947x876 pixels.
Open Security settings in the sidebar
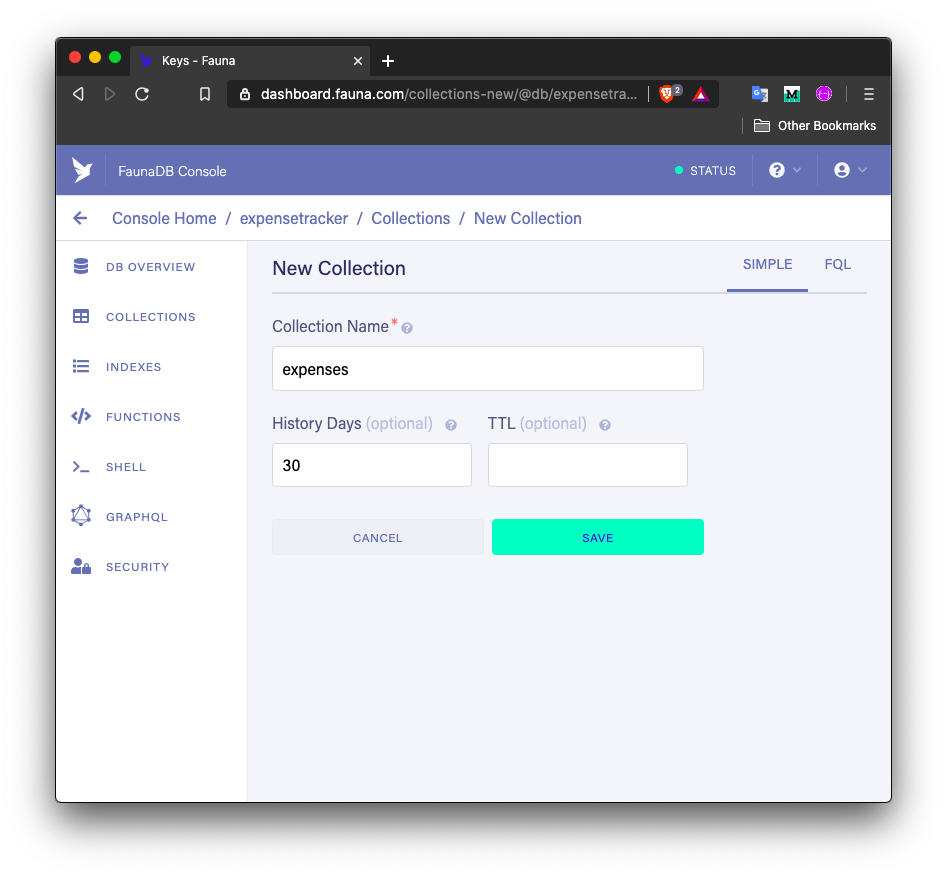pos(137,566)
